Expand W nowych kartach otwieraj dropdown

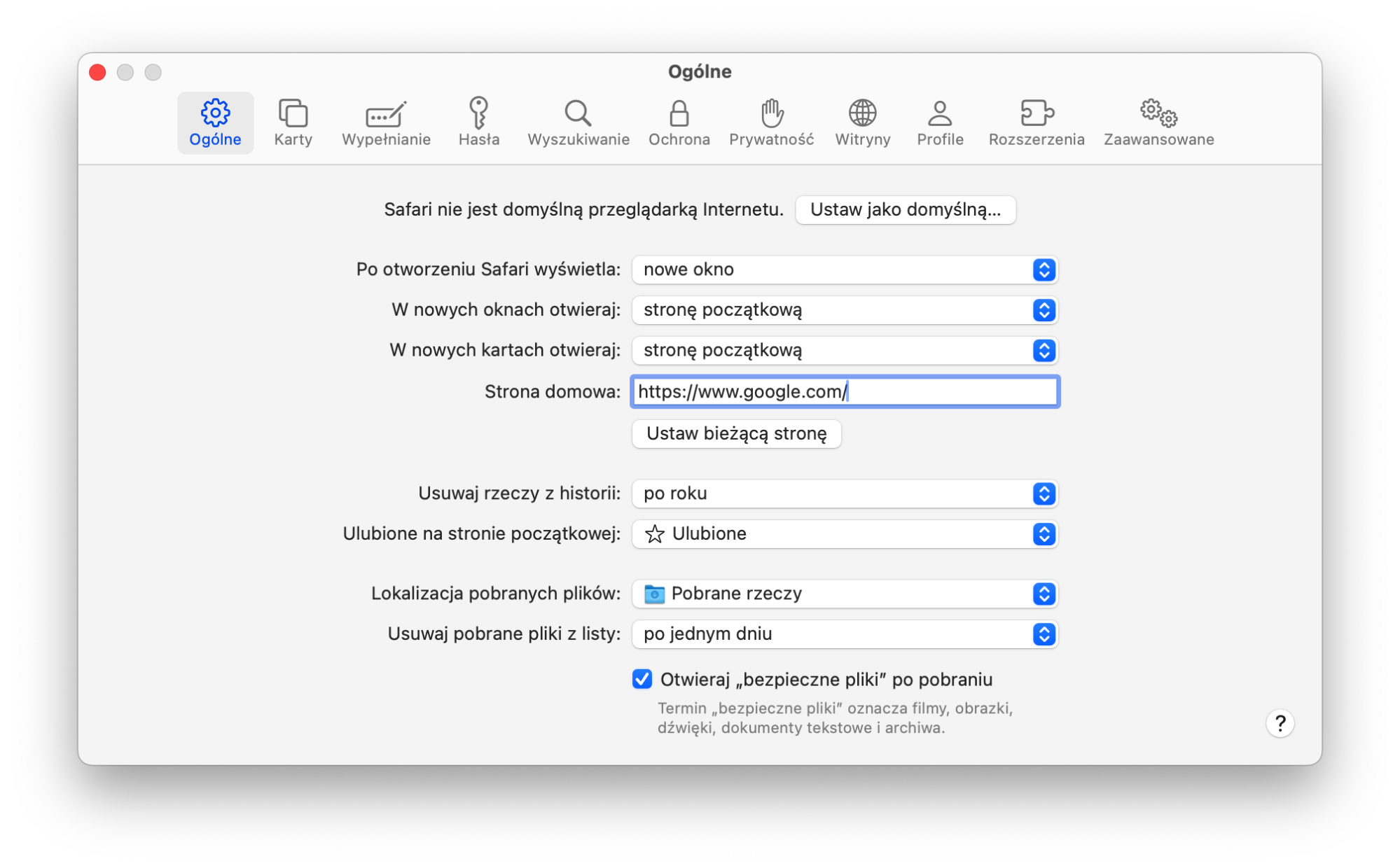tap(845, 350)
